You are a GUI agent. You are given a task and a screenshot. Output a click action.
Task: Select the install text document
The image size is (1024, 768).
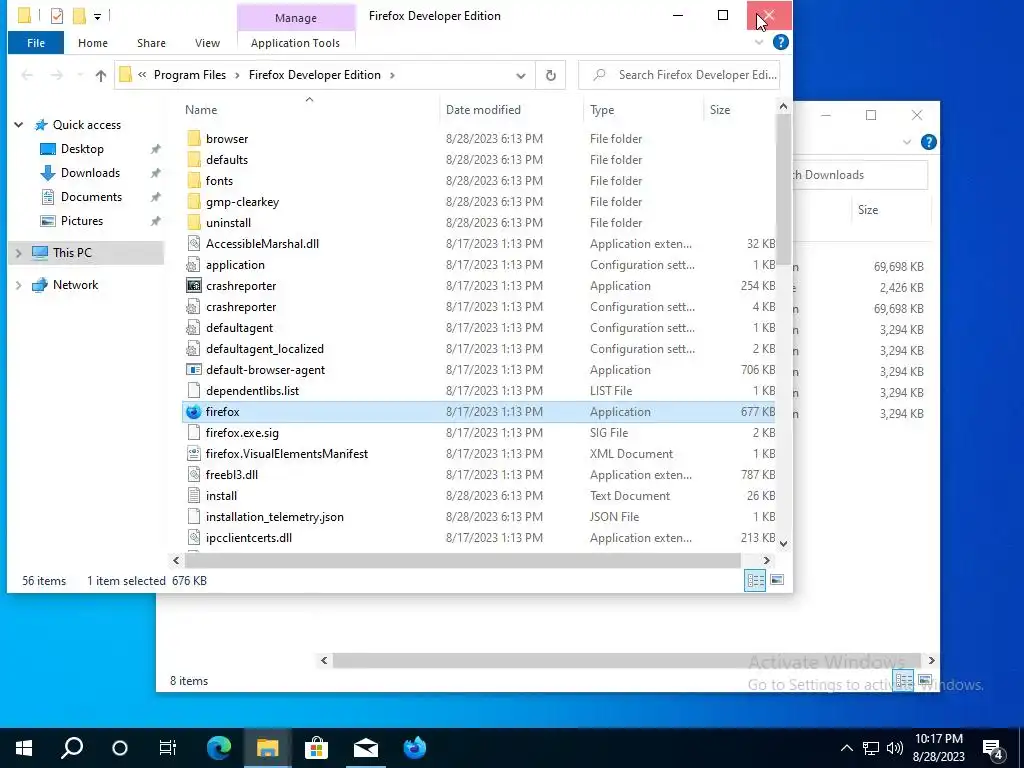click(x=221, y=496)
